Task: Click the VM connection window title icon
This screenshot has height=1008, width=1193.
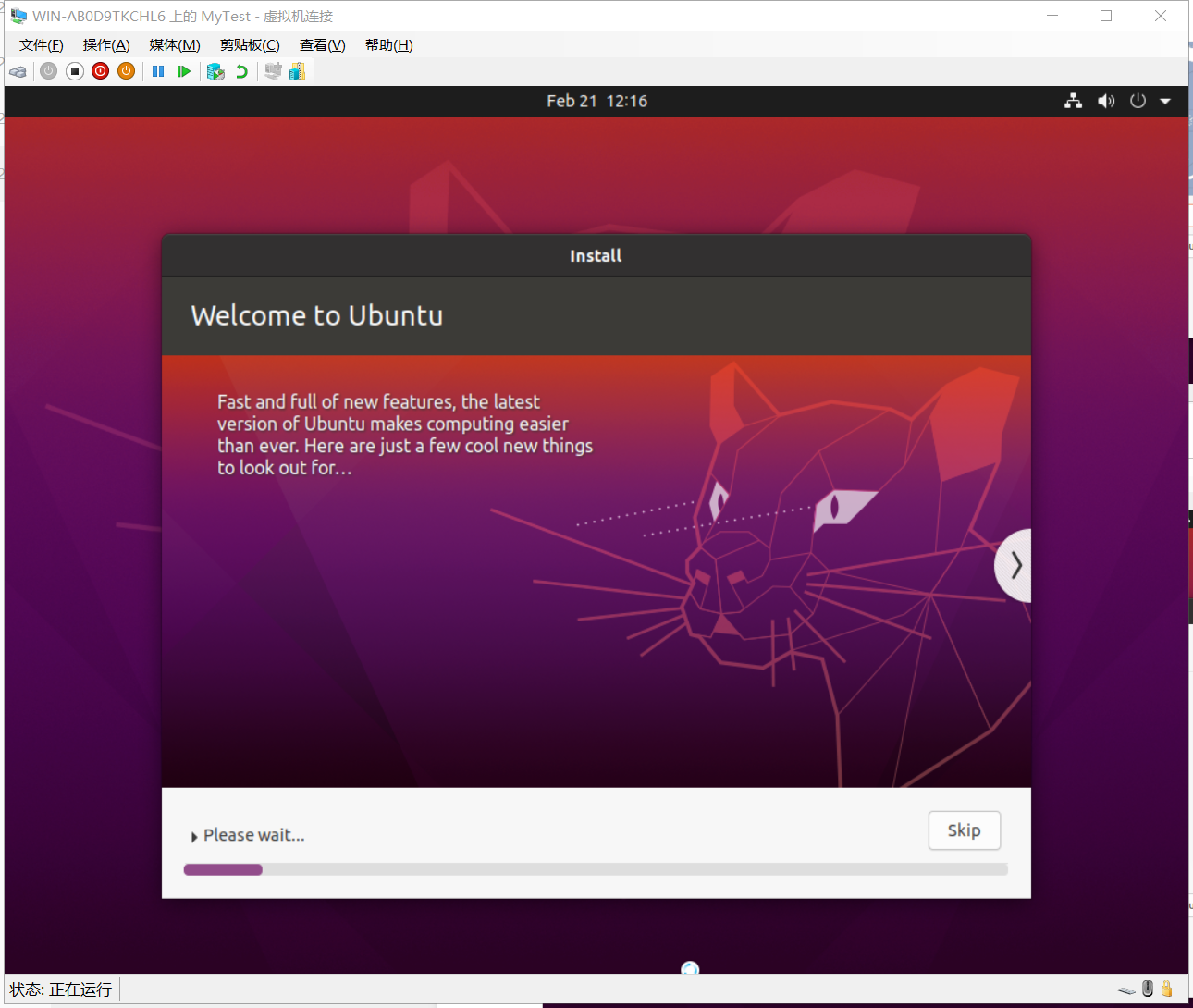Action: click(18, 16)
